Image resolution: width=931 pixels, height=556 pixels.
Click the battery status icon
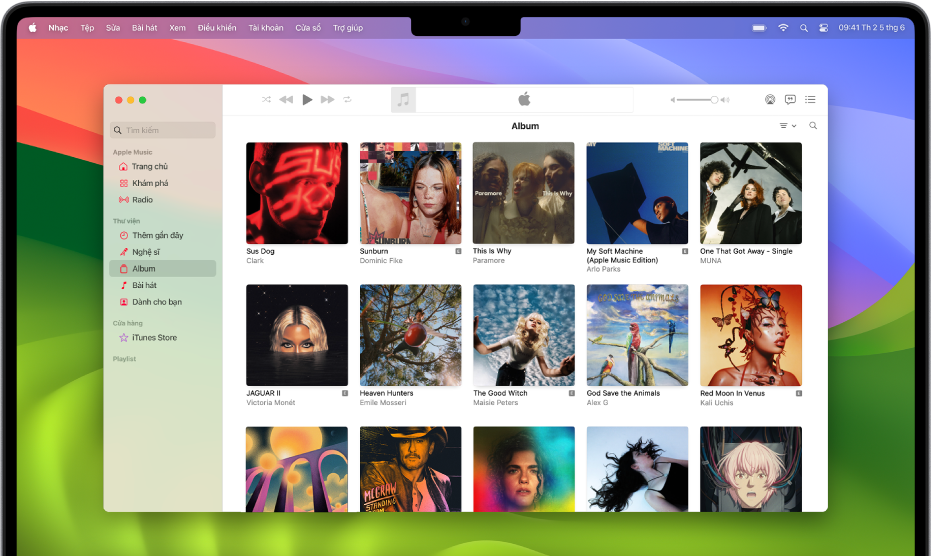click(x=759, y=28)
